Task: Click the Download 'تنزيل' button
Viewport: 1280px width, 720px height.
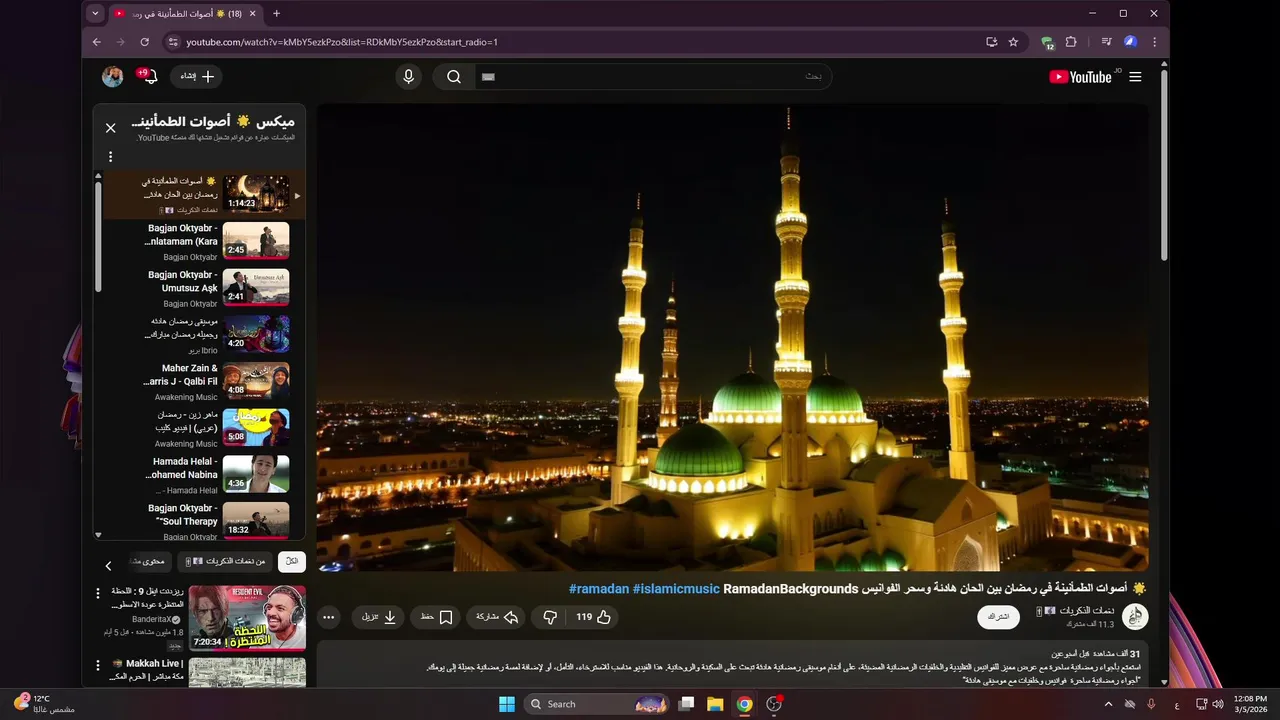Action: click(379, 617)
